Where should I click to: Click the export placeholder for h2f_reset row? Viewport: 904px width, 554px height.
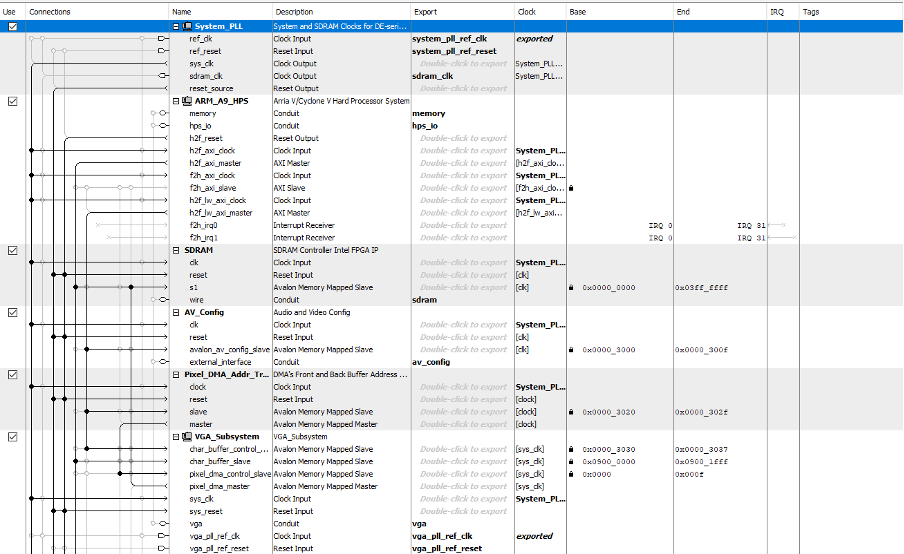tap(464, 138)
